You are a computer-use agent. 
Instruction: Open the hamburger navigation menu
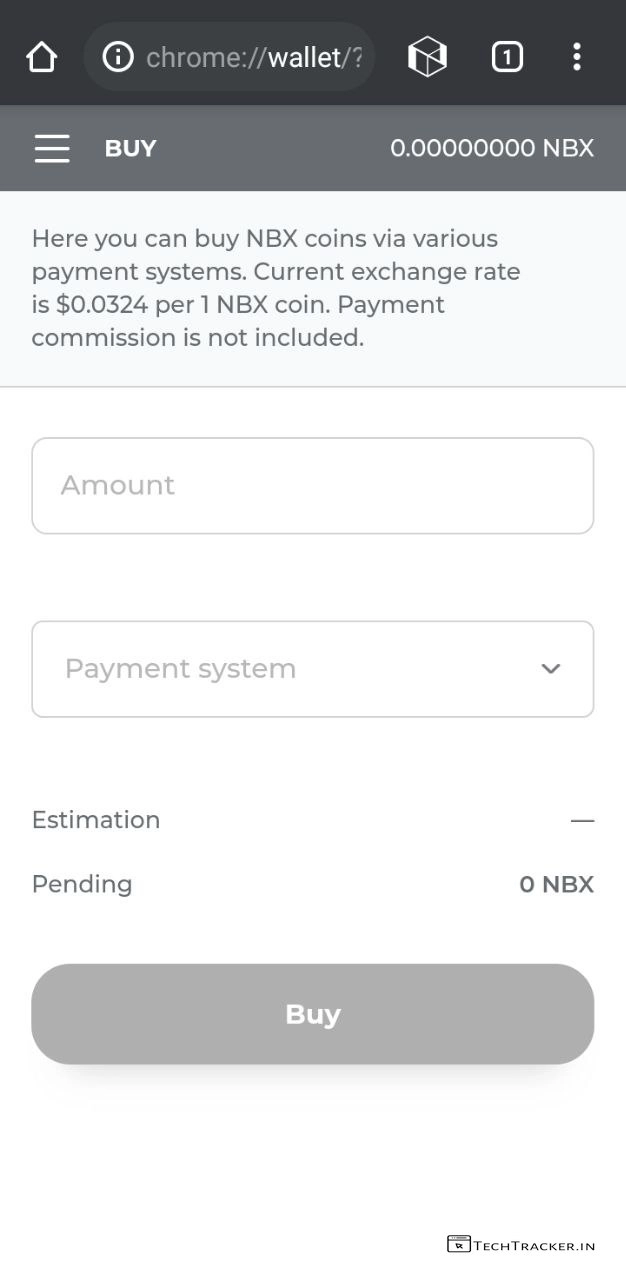coord(52,148)
